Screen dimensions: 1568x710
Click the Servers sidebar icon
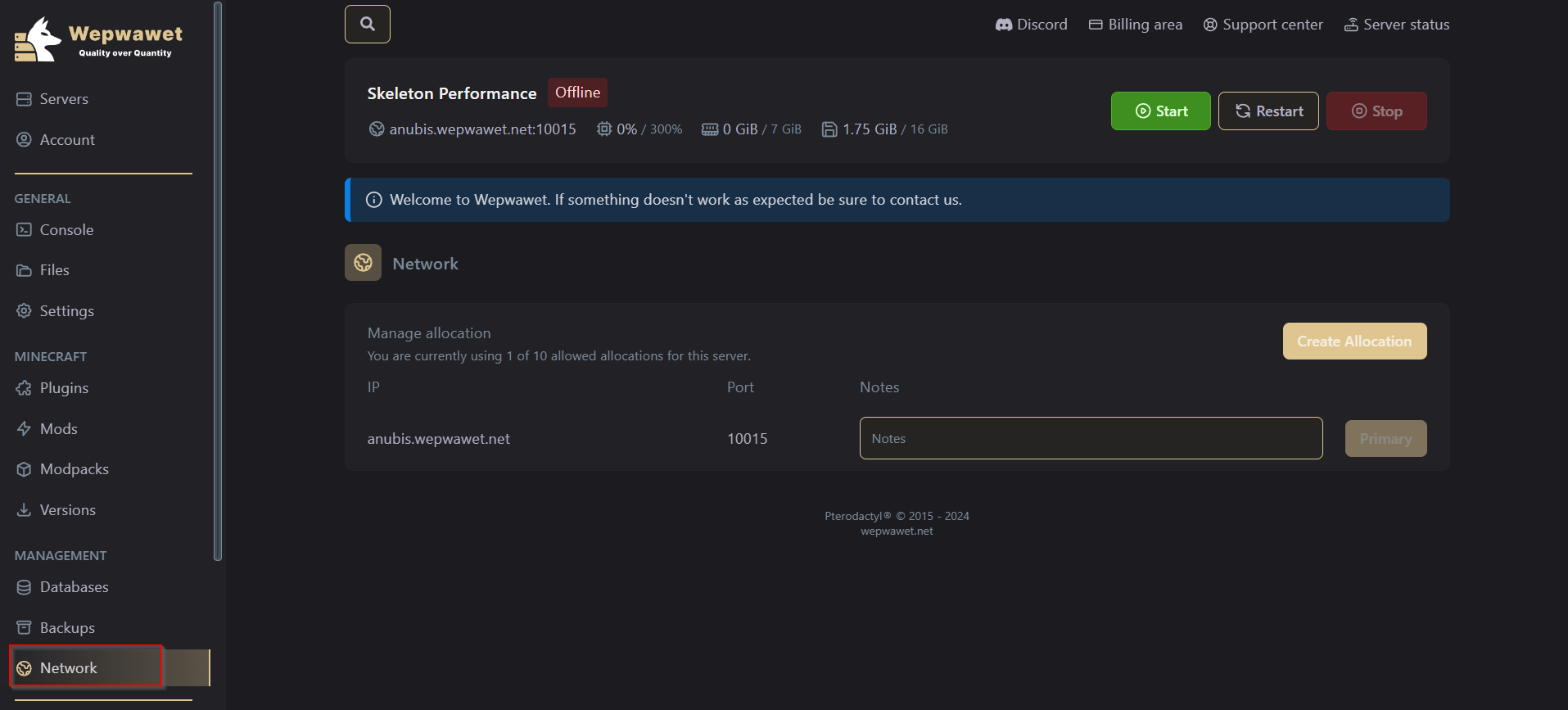tap(24, 99)
